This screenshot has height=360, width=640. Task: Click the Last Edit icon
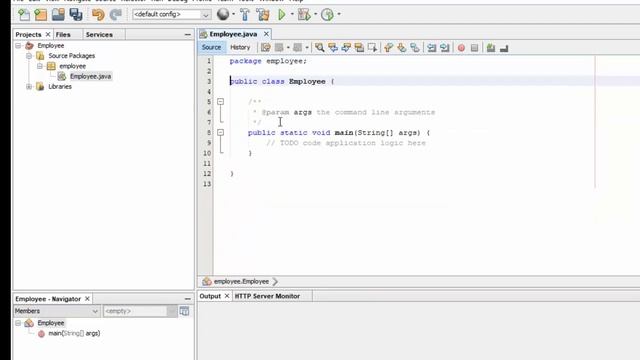pos(266,48)
